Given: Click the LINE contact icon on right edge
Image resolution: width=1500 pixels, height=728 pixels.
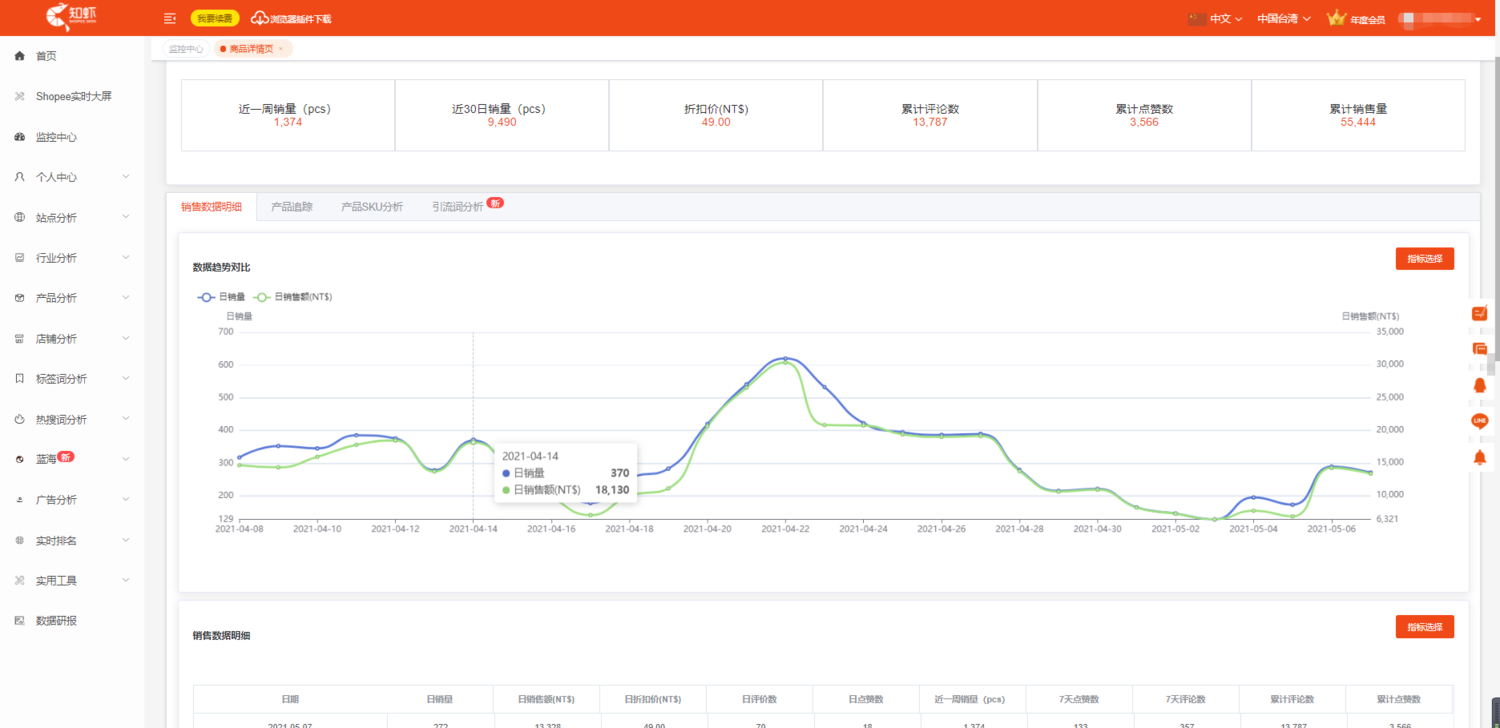Looking at the screenshot, I should pos(1479,421).
